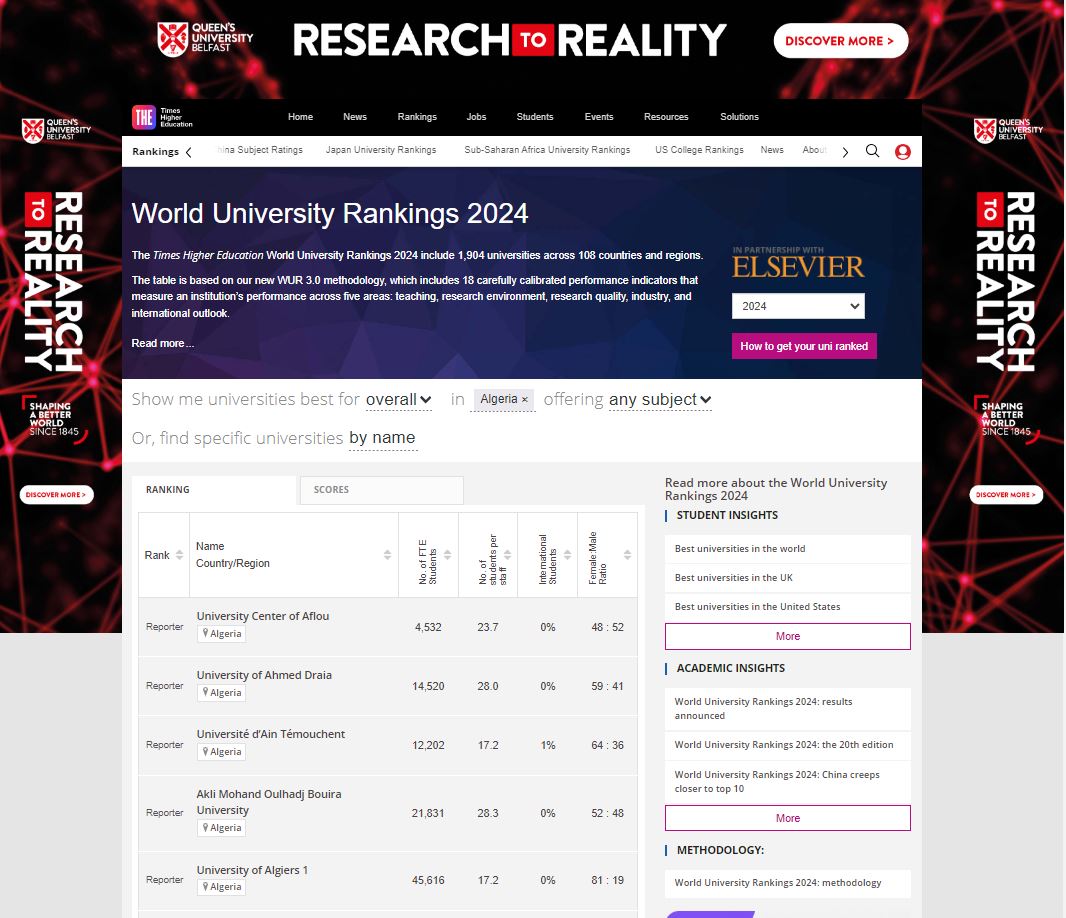Sort by Female:Male Ratio arrows
Image resolution: width=1066 pixels, height=918 pixels.
(627, 555)
